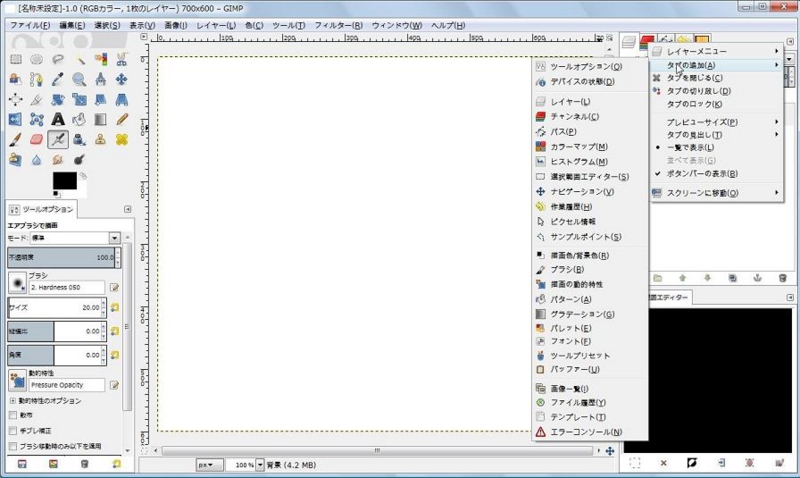Select the Select by Color tool

coord(101,59)
